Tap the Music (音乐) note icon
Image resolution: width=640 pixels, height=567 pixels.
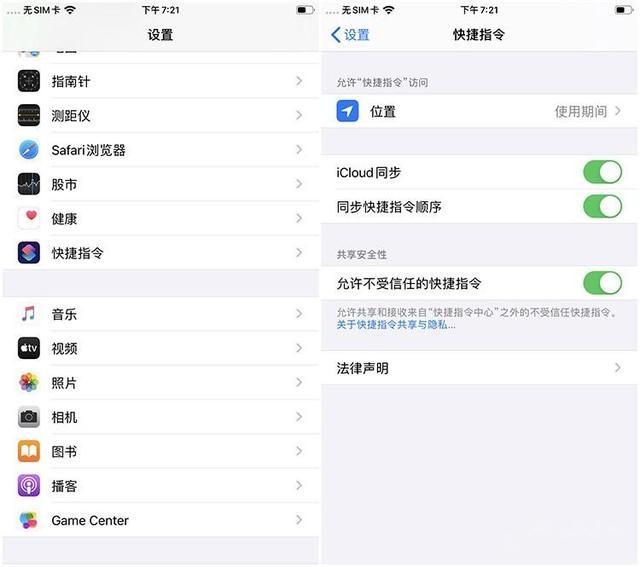(29, 314)
